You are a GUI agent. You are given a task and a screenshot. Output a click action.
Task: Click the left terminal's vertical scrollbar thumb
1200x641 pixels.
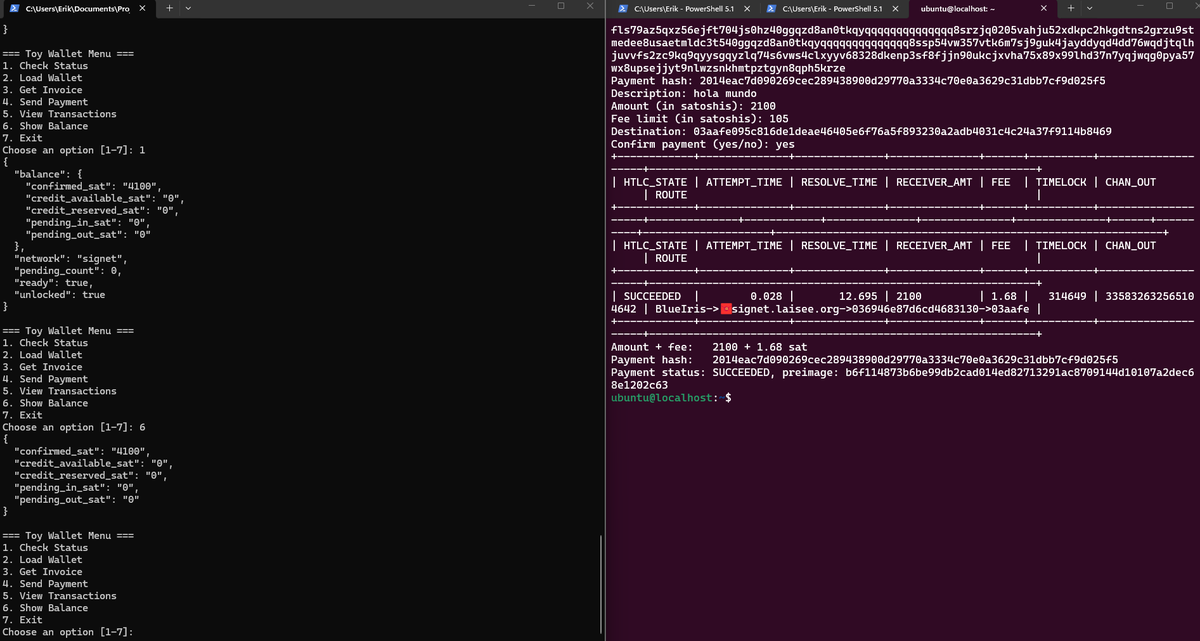(x=600, y=584)
